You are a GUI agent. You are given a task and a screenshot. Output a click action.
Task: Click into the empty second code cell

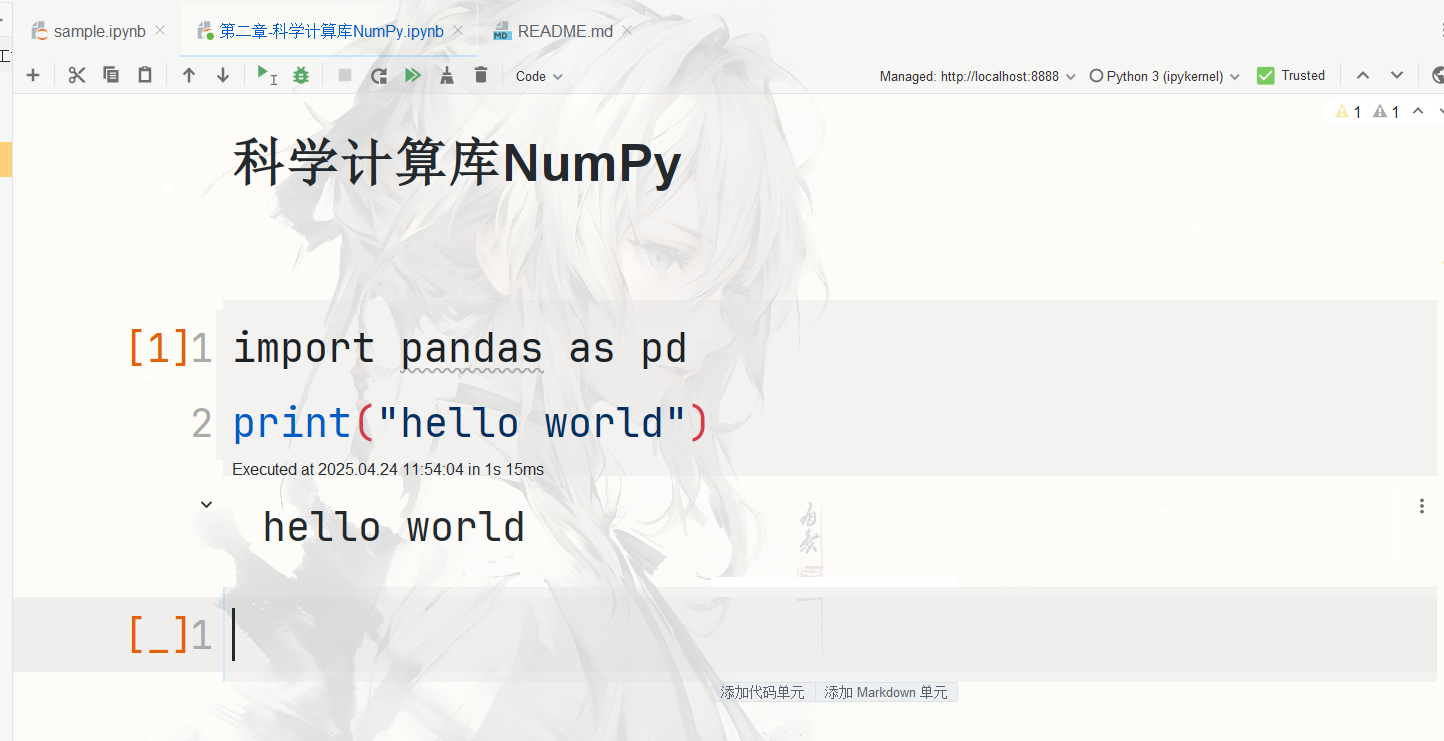(x=830, y=635)
